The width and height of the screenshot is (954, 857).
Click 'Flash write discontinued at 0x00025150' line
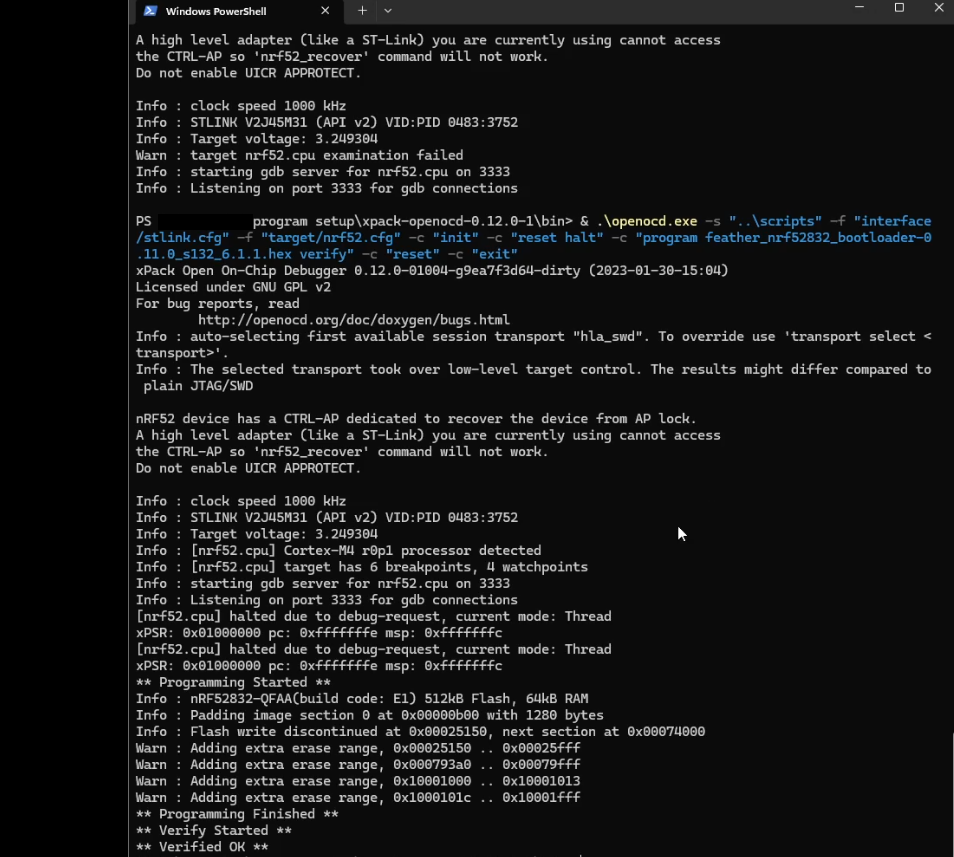(x=420, y=732)
